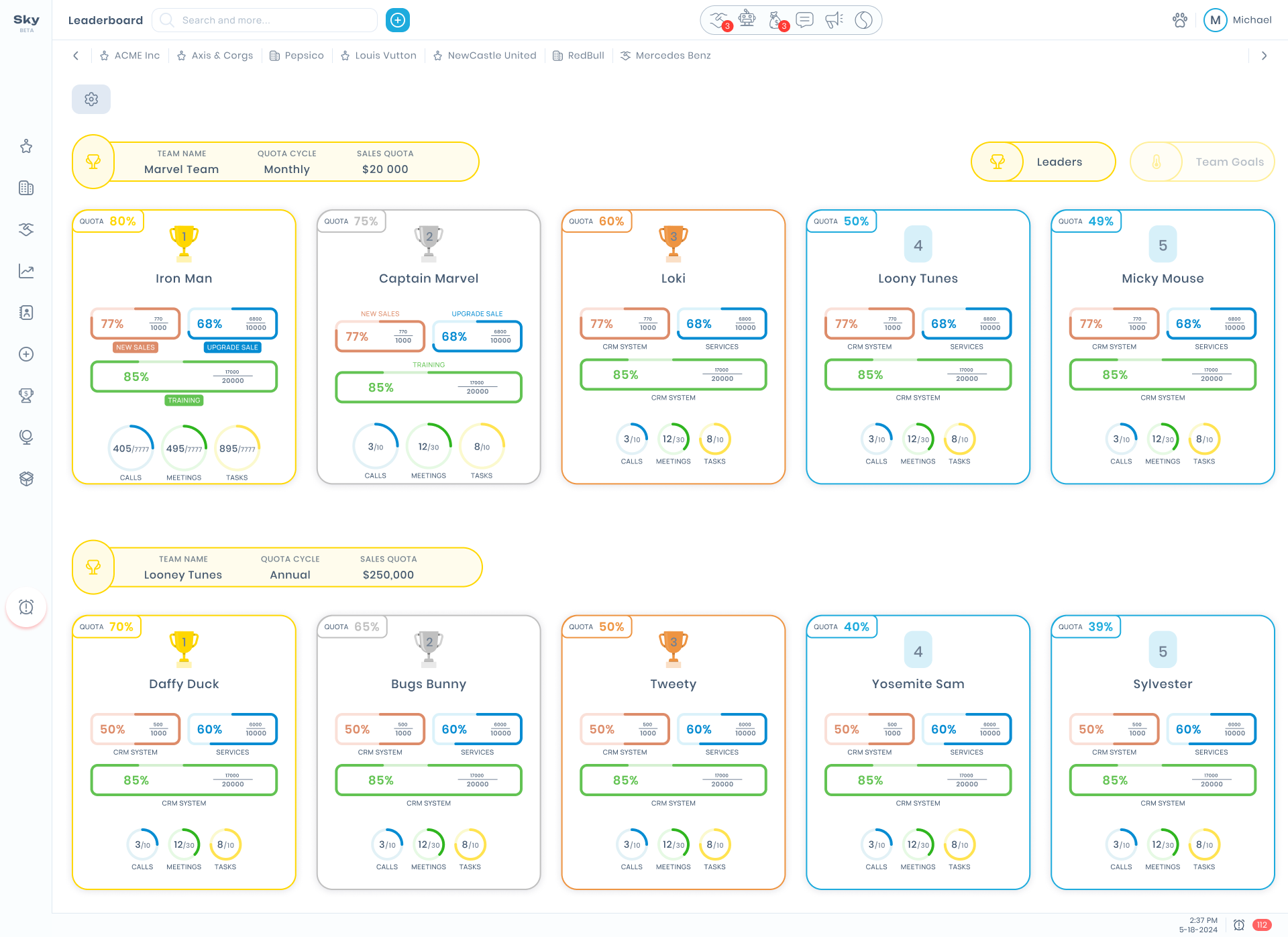This screenshot has width=1288, height=937.
Task: Click the circular globe icon in top toolbar
Action: [863, 20]
